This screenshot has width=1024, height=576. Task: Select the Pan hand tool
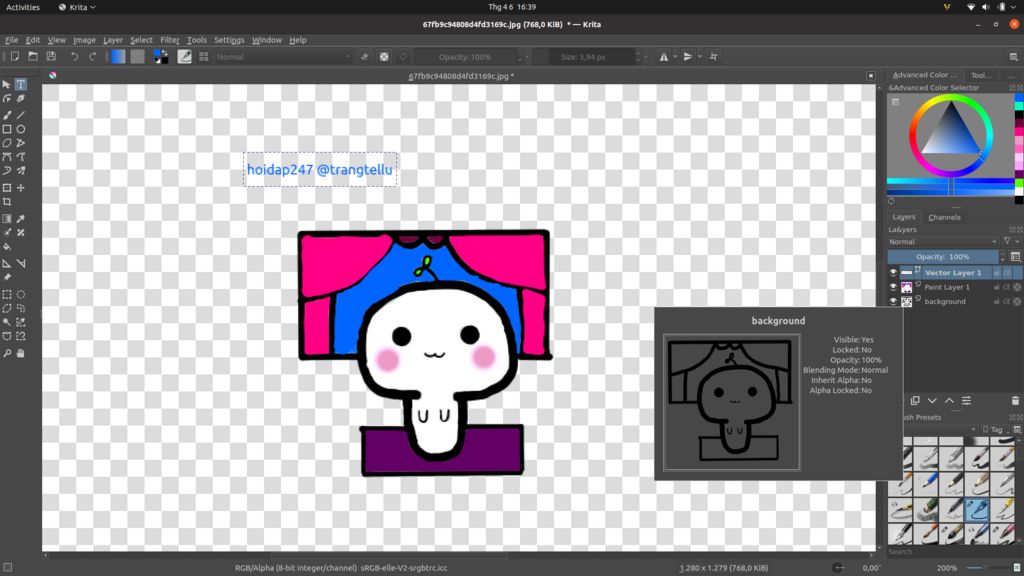20,353
